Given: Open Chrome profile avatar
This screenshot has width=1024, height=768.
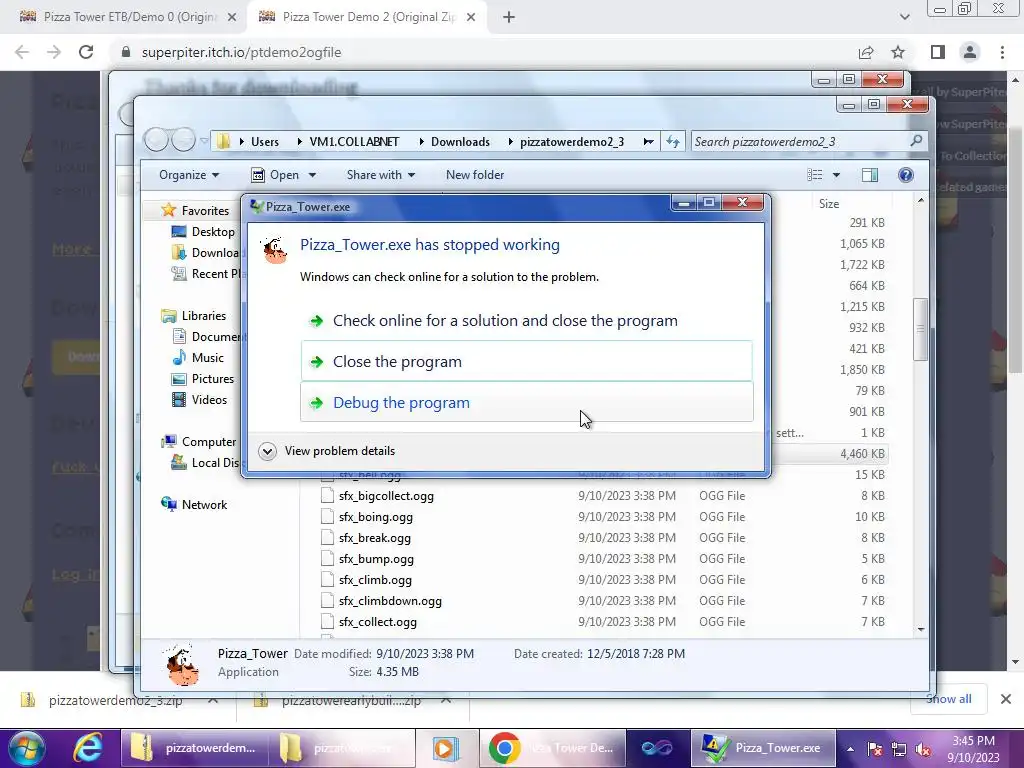Looking at the screenshot, I should point(970,52).
